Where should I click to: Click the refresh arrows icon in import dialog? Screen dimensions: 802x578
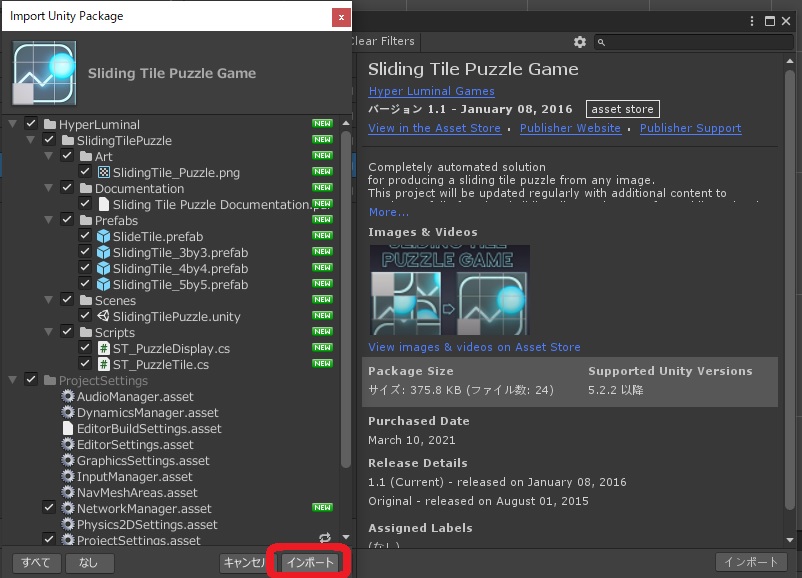(325, 538)
